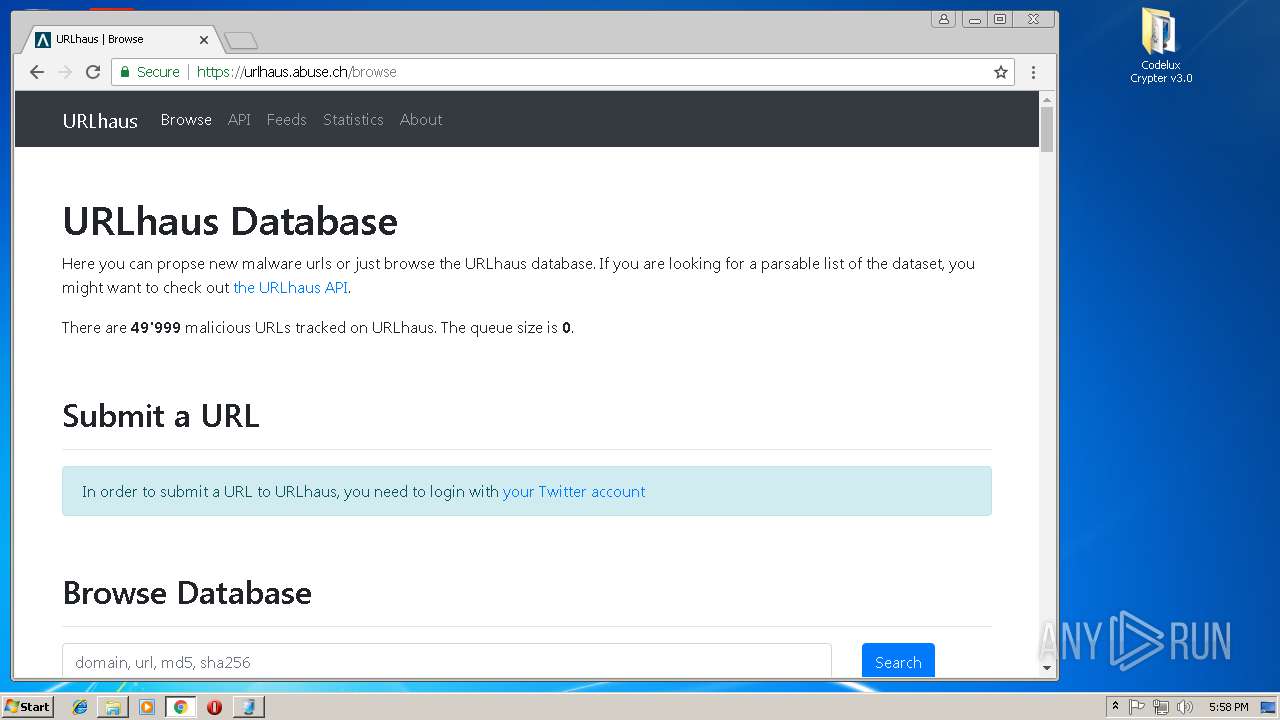Click the 'Submit a URL' heading
The image size is (1280, 720).
tap(161, 416)
